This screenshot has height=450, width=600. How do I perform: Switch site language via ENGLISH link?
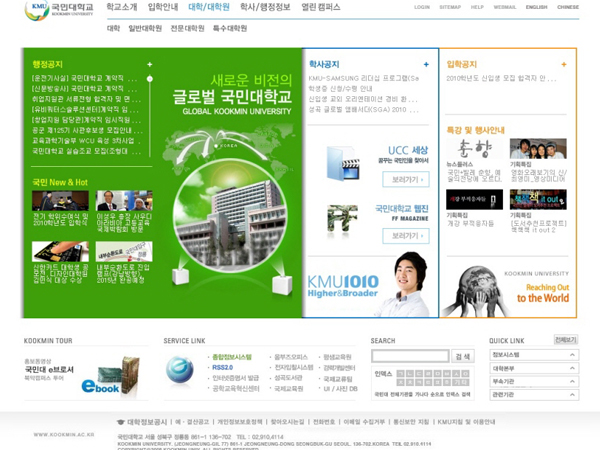coord(536,7)
